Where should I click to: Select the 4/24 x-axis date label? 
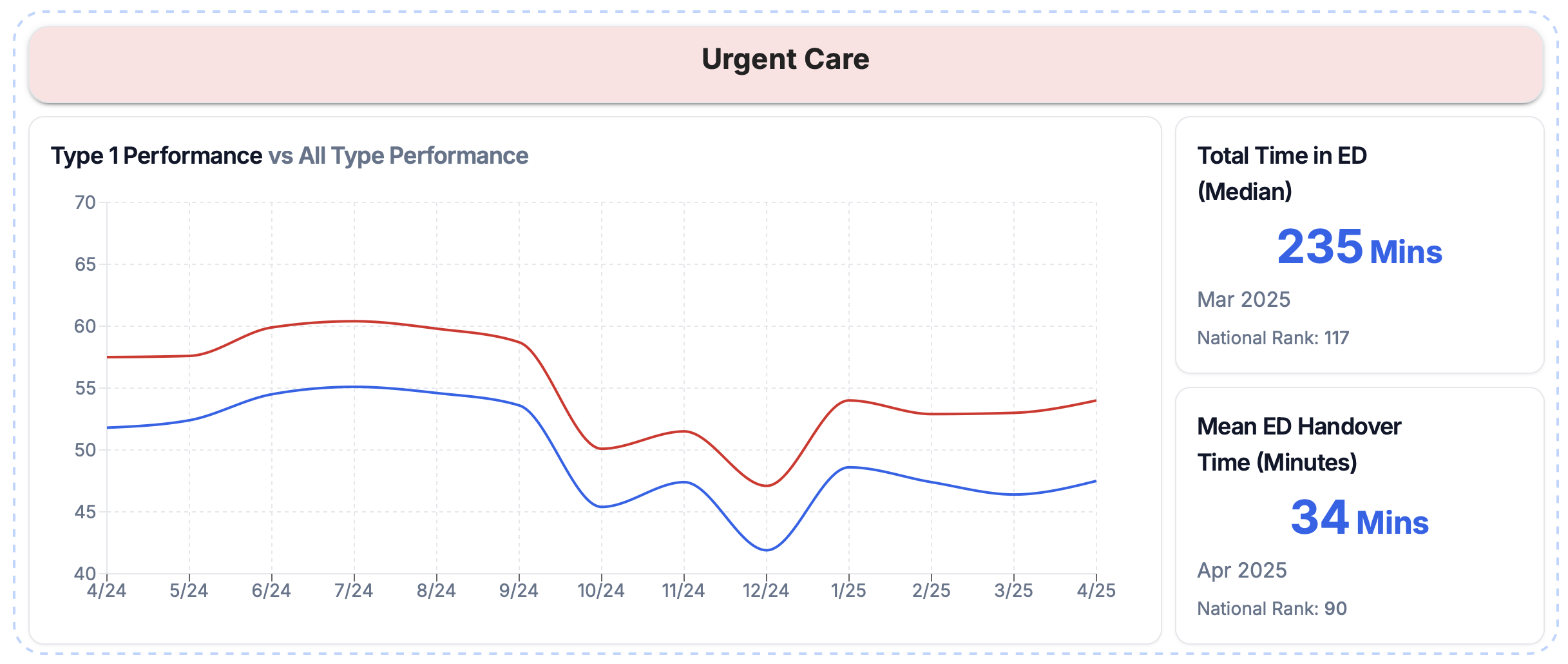107,591
